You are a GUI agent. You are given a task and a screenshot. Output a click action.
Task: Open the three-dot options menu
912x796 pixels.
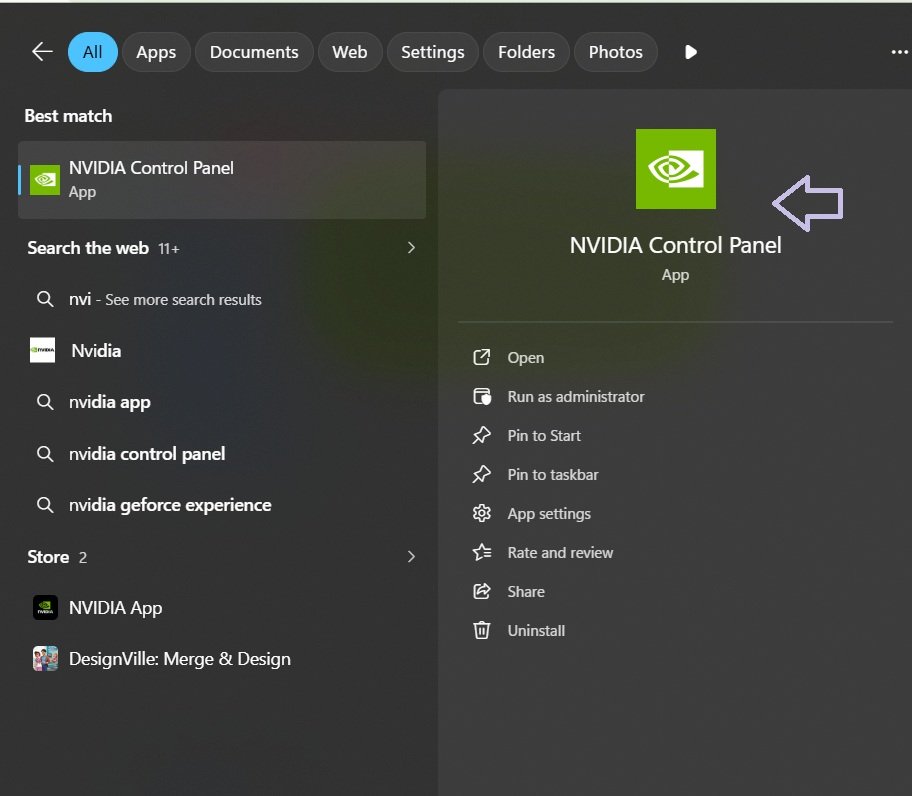899,52
